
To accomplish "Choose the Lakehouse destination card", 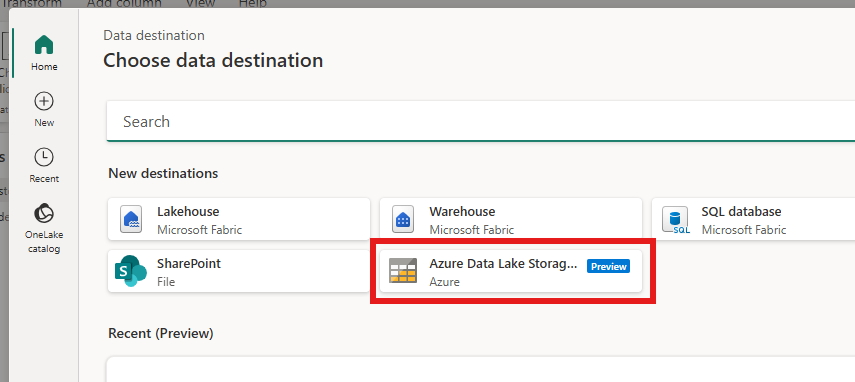I will (x=239, y=219).
